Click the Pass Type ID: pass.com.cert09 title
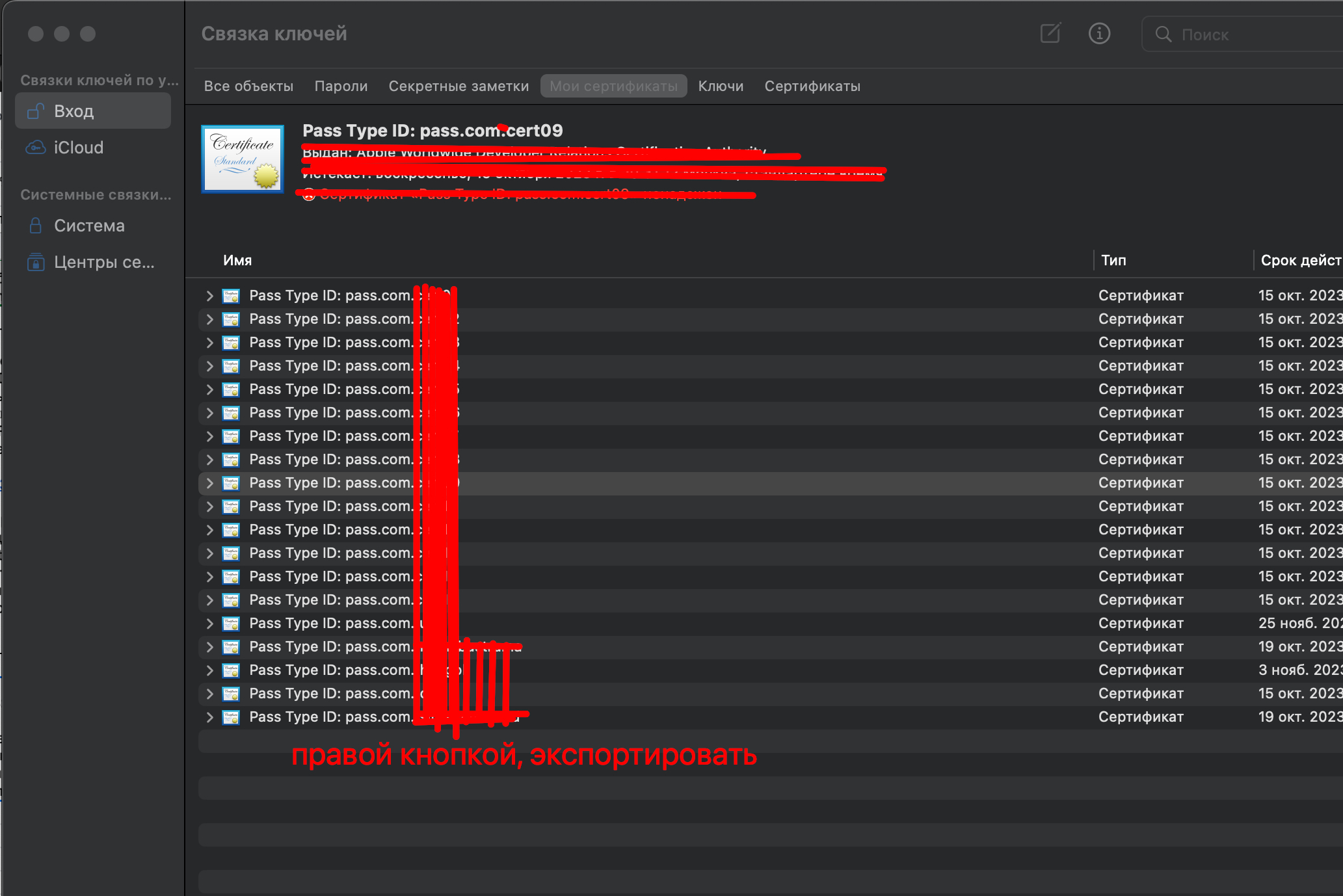1343x896 pixels. point(432,131)
